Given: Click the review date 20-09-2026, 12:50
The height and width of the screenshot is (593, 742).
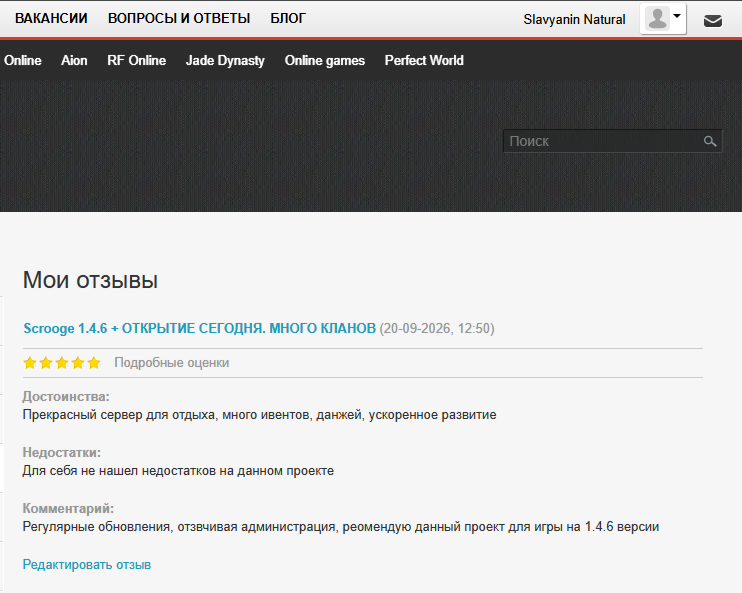Looking at the screenshot, I should [437, 328].
